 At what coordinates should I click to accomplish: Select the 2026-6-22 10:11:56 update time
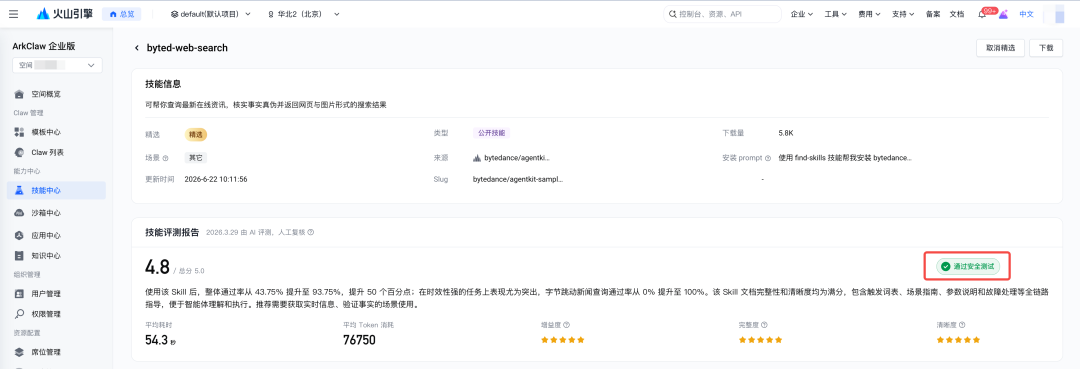(x=216, y=179)
